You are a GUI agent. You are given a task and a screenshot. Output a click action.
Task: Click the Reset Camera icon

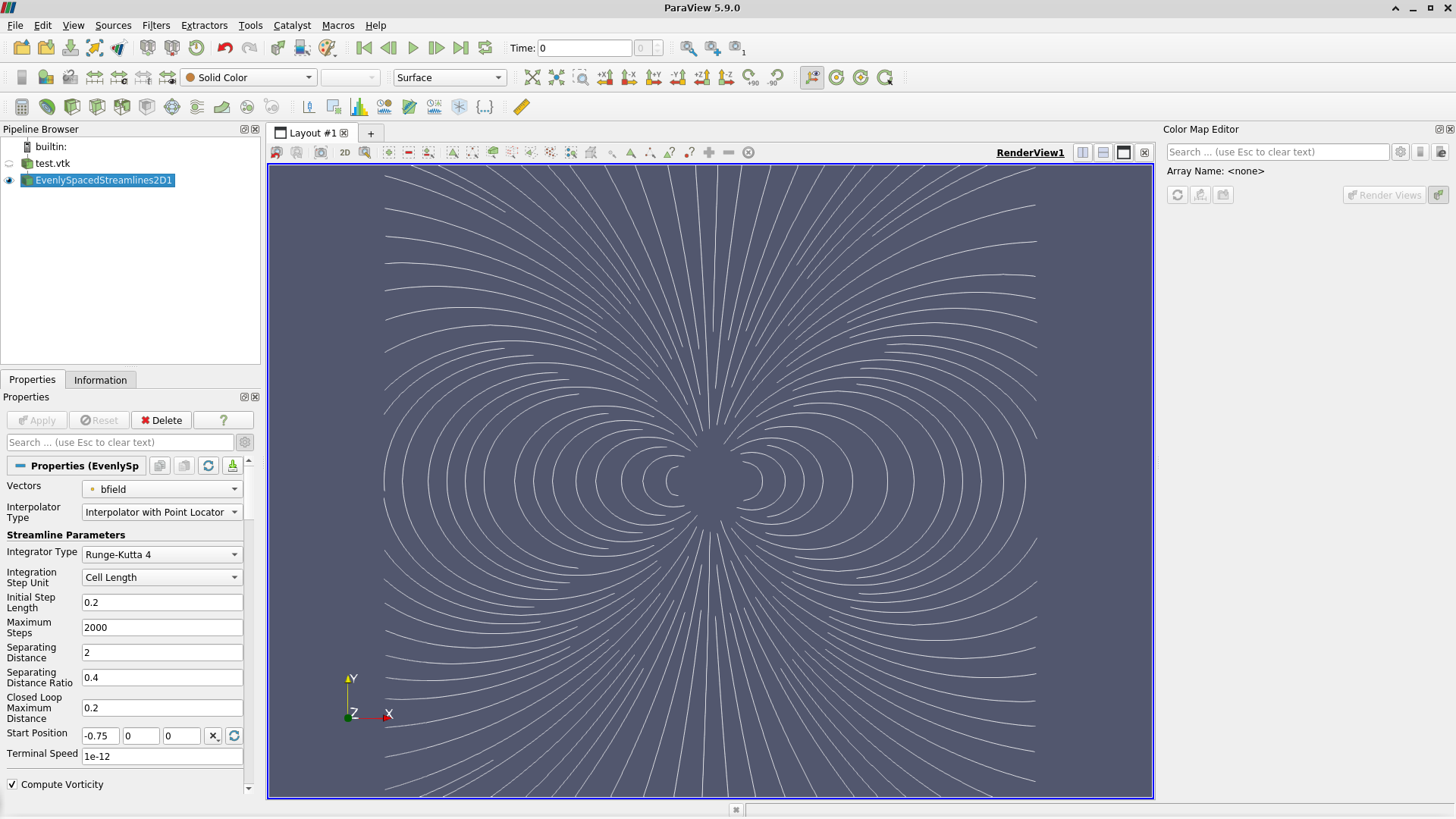[x=532, y=77]
